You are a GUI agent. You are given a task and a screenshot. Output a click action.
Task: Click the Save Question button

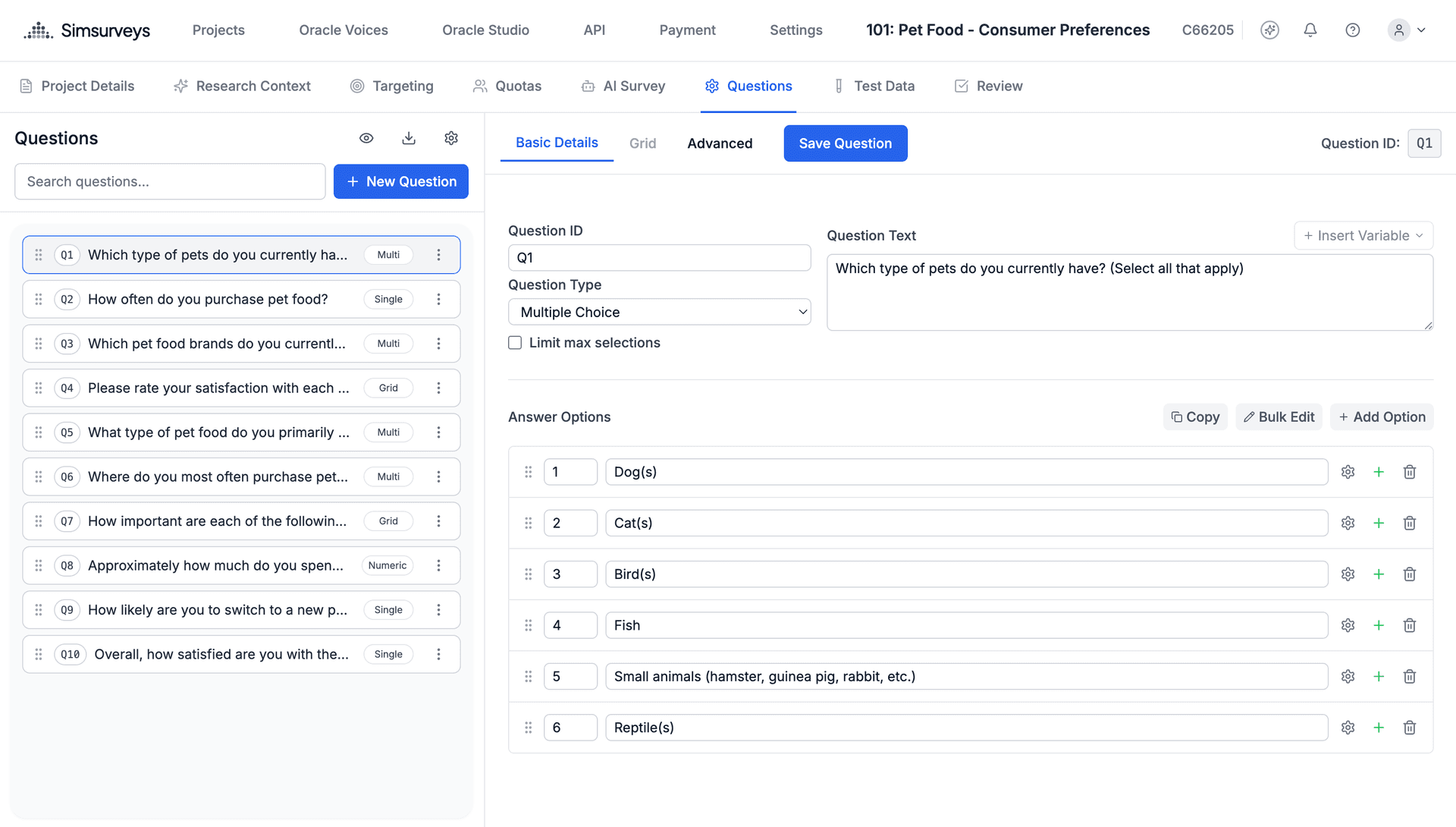coord(845,143)
